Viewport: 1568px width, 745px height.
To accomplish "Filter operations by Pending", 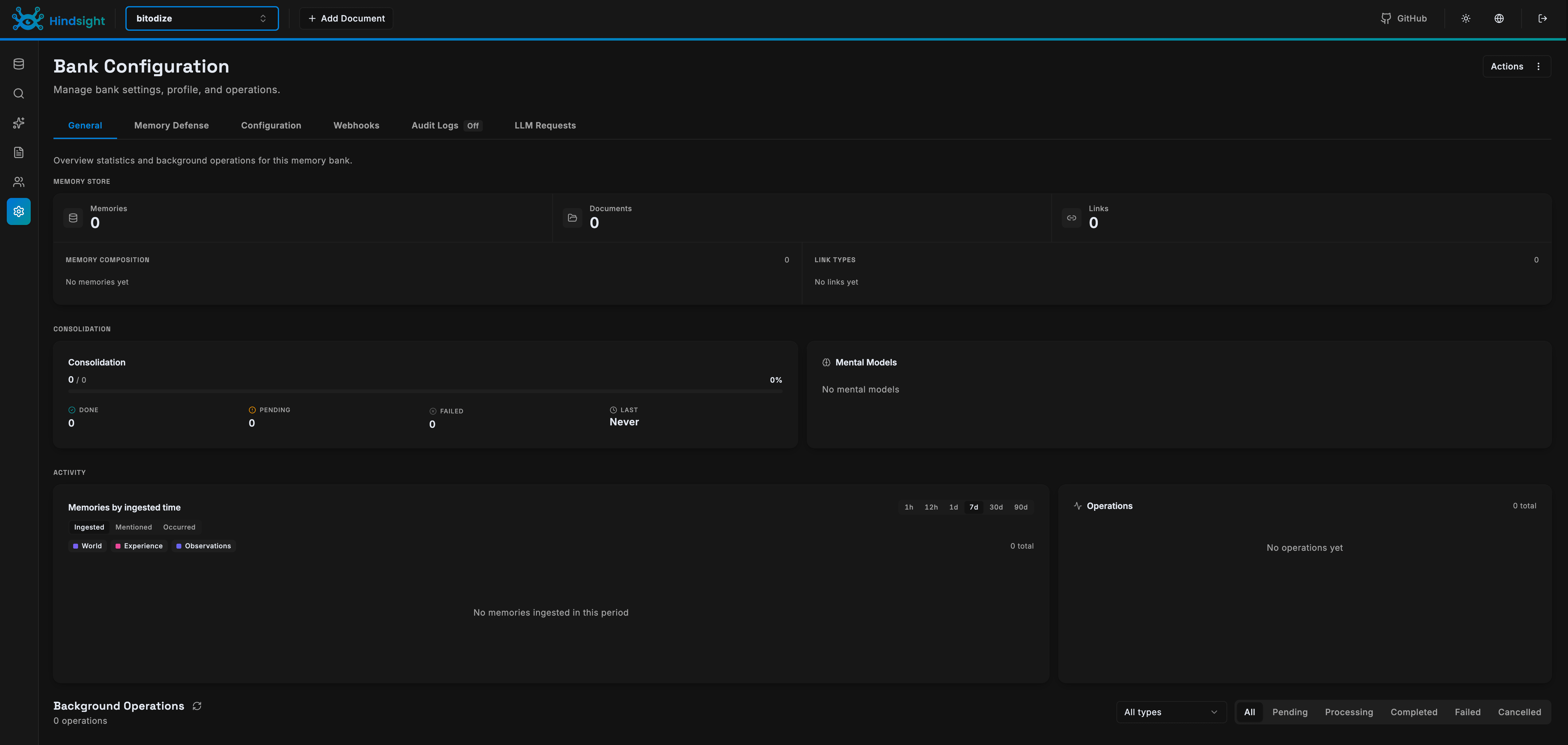I will (1289, 712).
